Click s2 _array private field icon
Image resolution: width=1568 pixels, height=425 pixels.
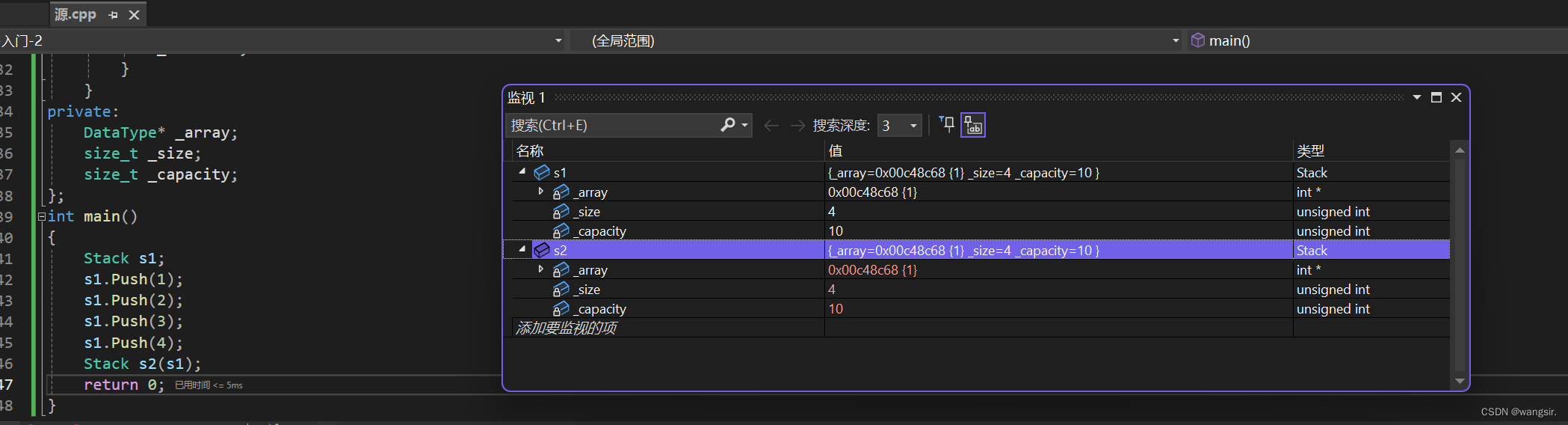(x=561, y=270)
